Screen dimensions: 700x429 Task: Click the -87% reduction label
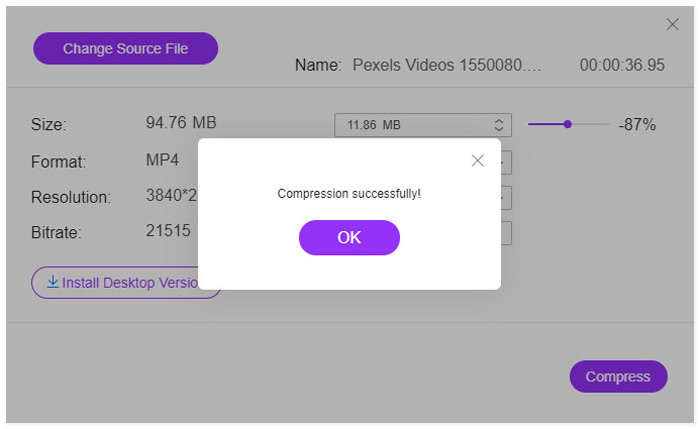(x=637, y=125)
